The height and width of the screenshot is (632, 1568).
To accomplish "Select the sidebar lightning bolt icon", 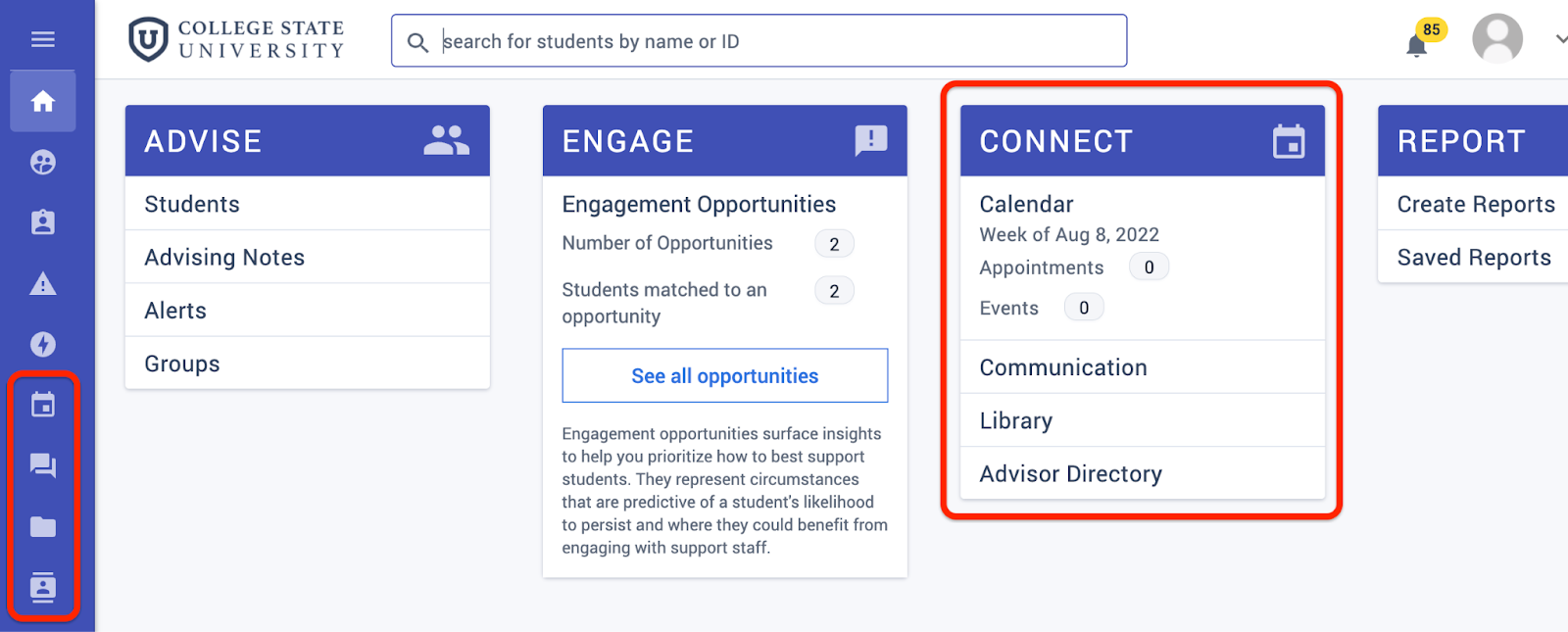I will pos(42,344).
